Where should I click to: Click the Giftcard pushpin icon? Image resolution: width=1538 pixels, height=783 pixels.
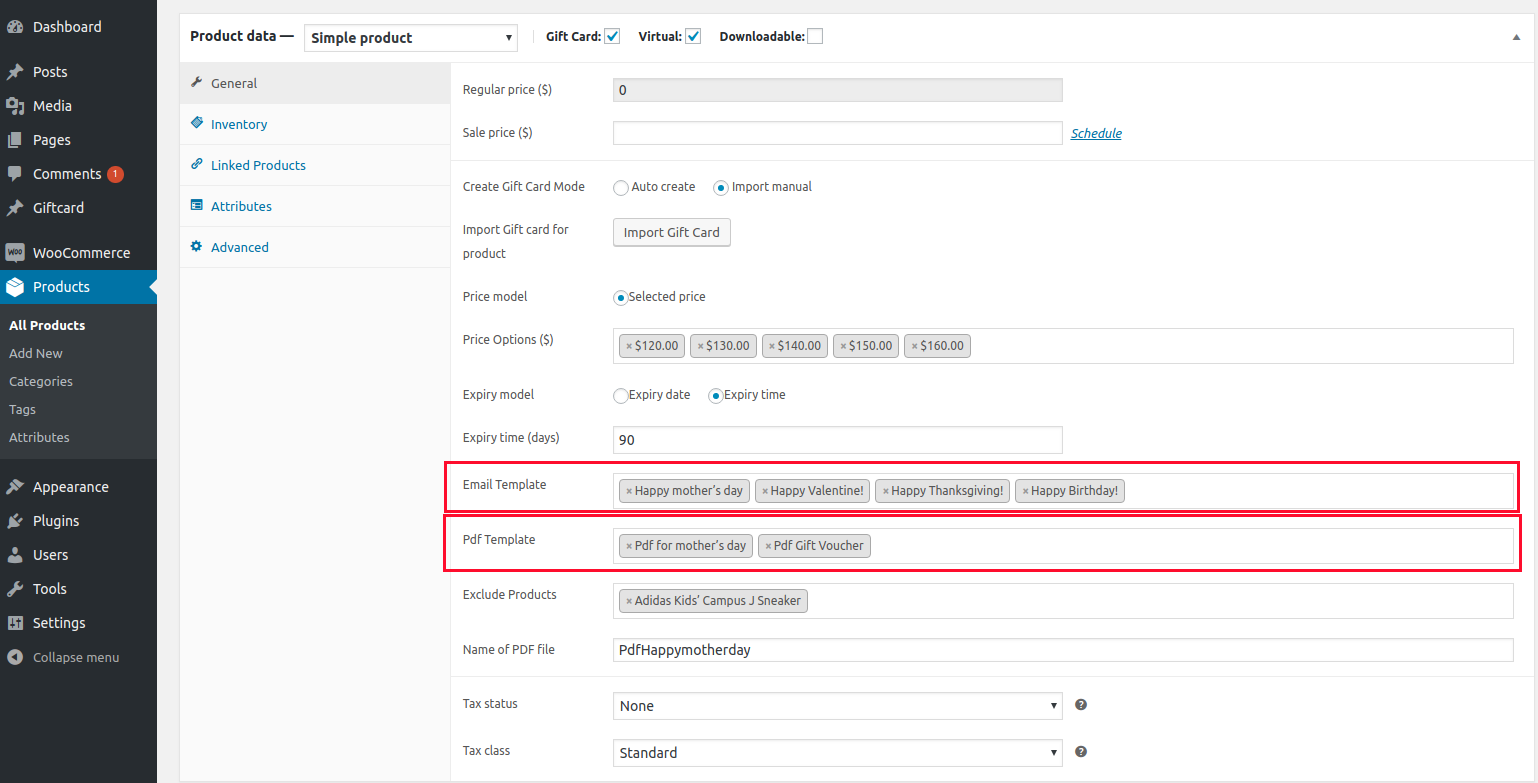[x=15, y=208]
